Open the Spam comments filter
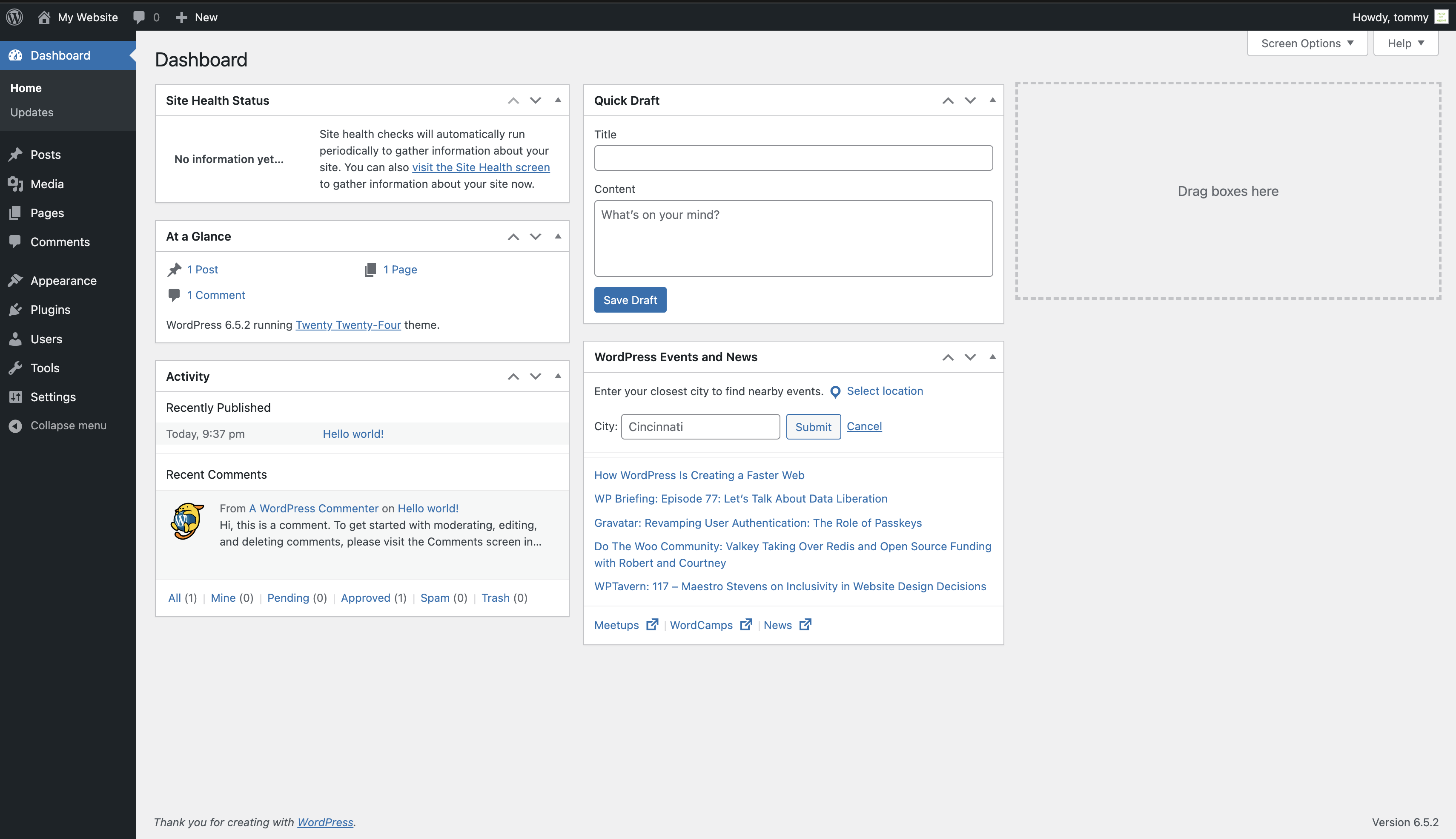Image resolution: width=1456 pixels, height=839 pixels. click(x=435, y=598)
